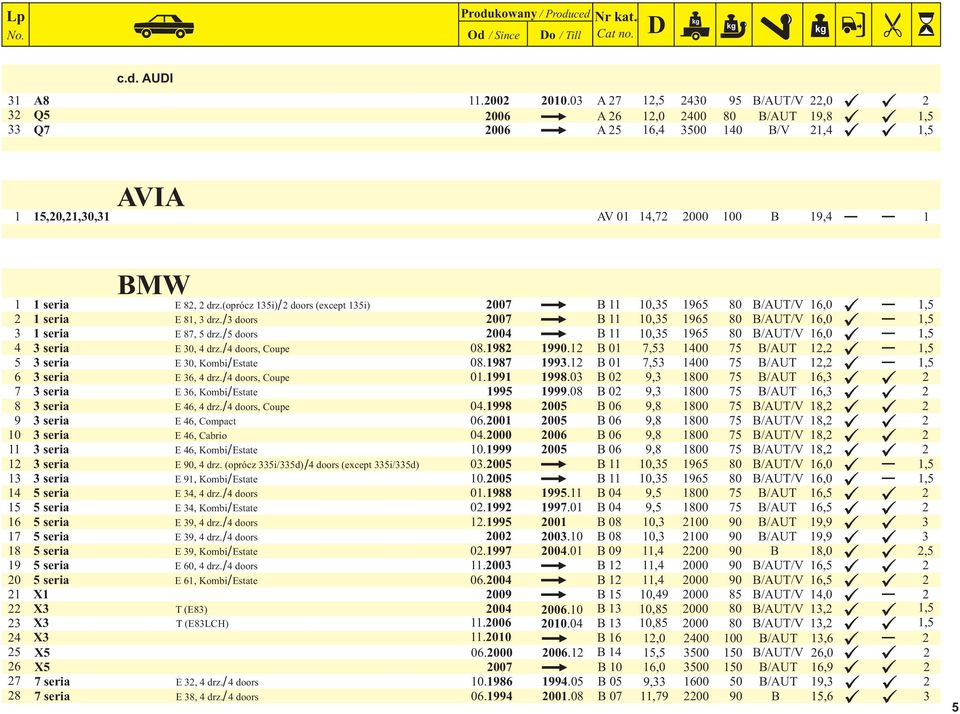
Task: Click catalog number A 25
Action: tap(609, 130)
